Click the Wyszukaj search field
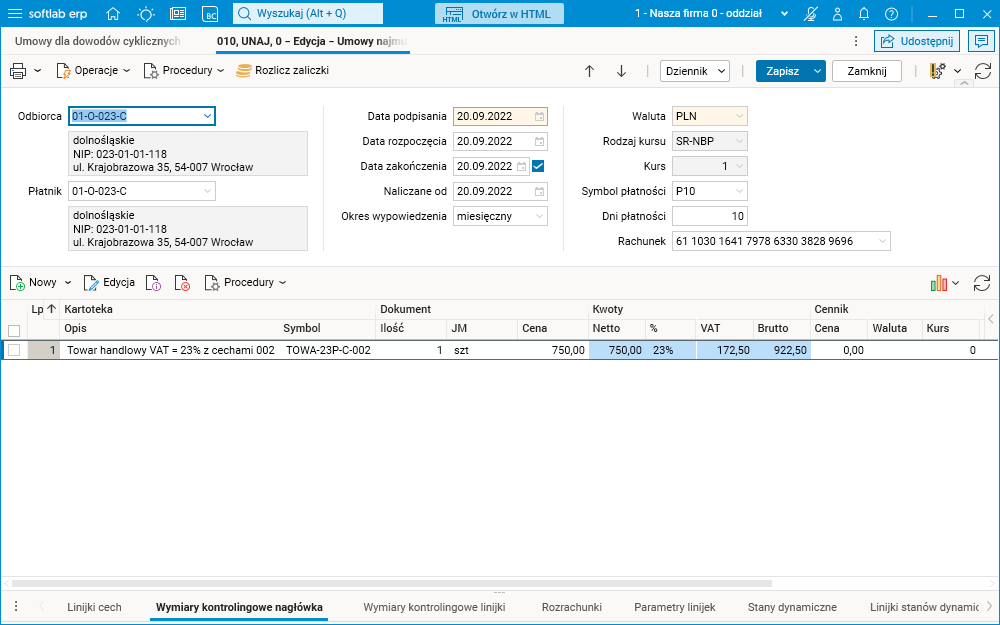This screenshot has width=1000, height=625. [x=308, y=13]
